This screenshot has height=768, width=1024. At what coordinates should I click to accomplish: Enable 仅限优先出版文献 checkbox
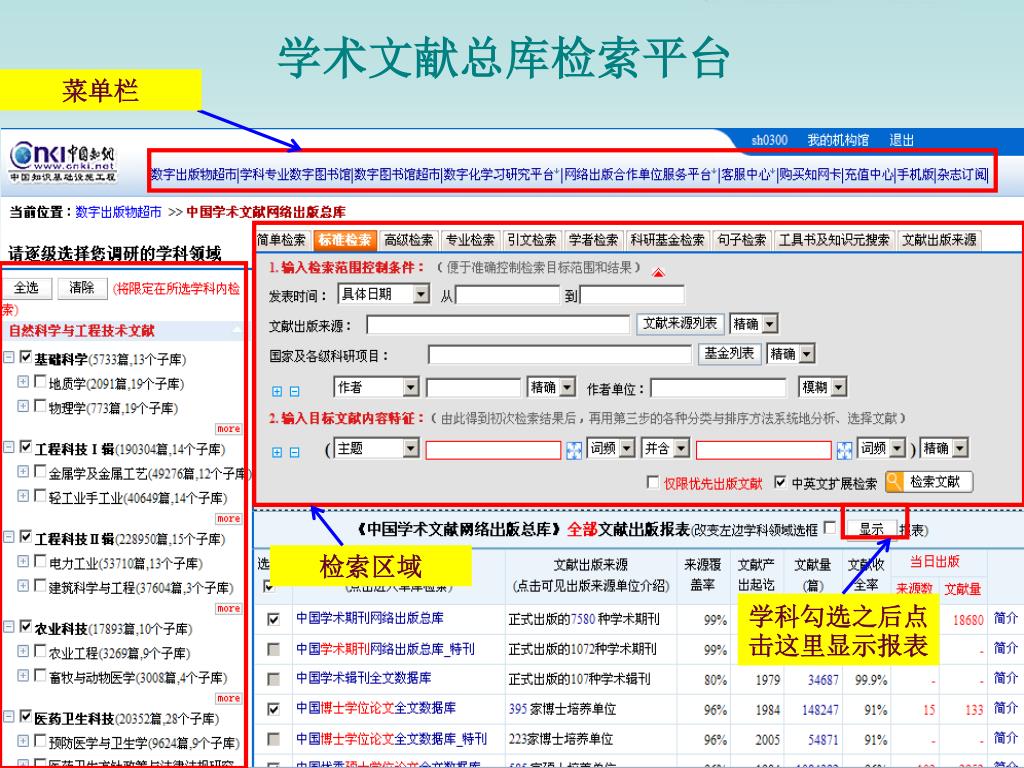click(652, 482)
